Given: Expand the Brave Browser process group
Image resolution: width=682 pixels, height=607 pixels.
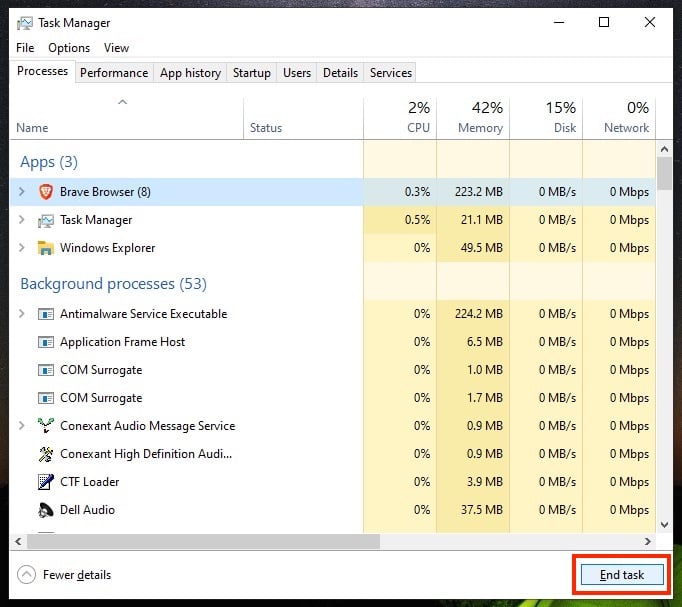Looking at the screenshot, I should (21, 191).
